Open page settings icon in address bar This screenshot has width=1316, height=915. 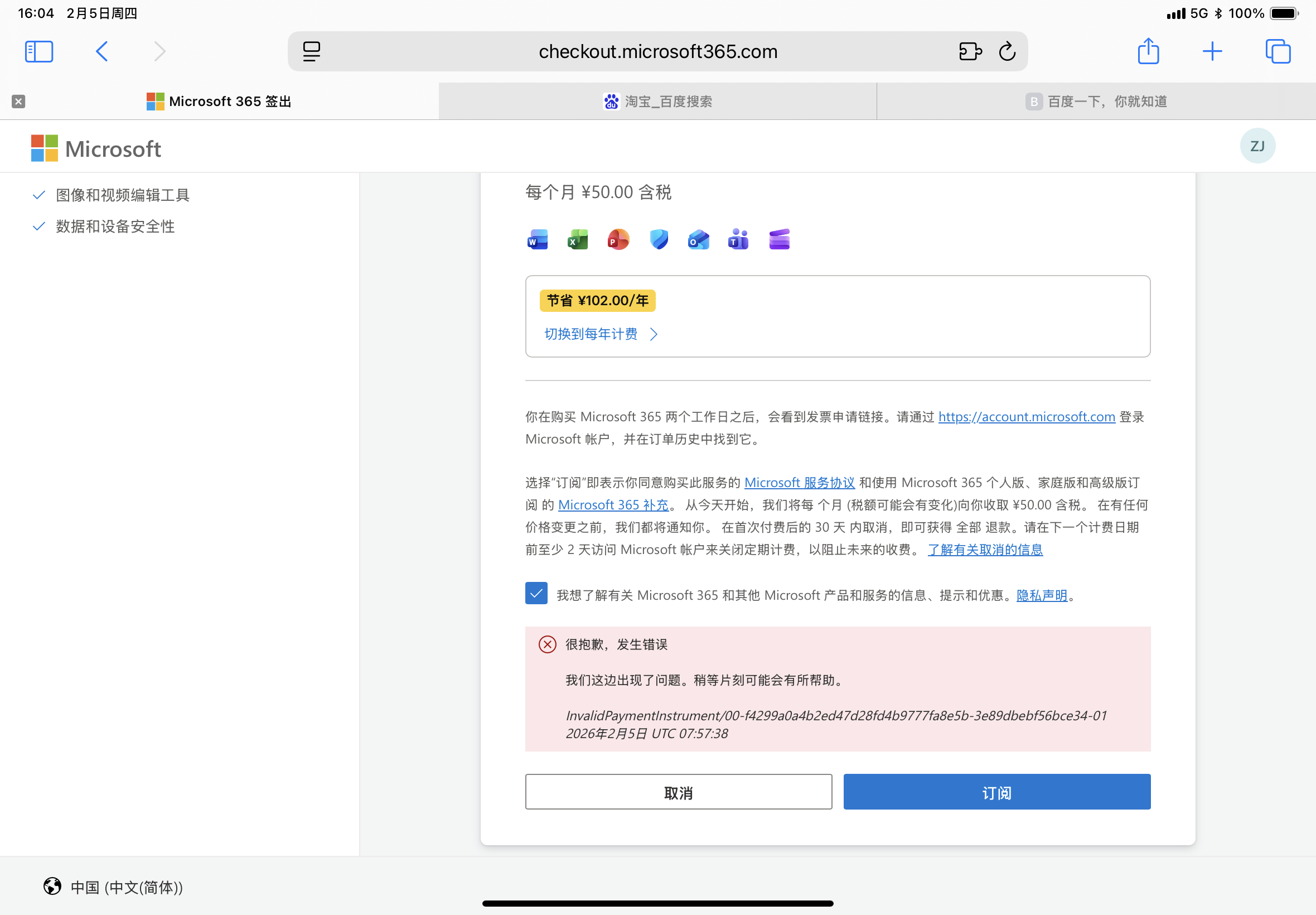[312, 51]
